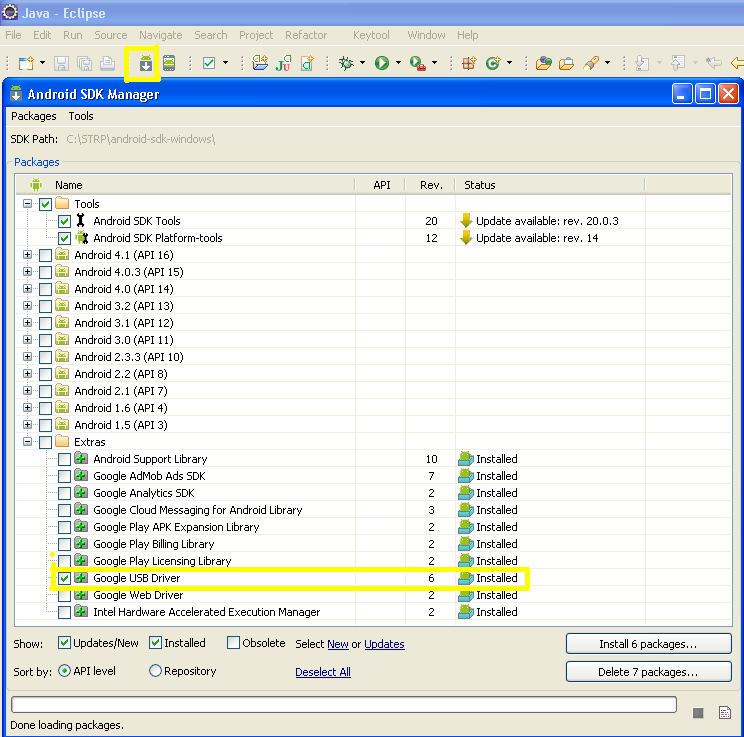
Task: Click the New Java Class icon
Action: [493, 63]
